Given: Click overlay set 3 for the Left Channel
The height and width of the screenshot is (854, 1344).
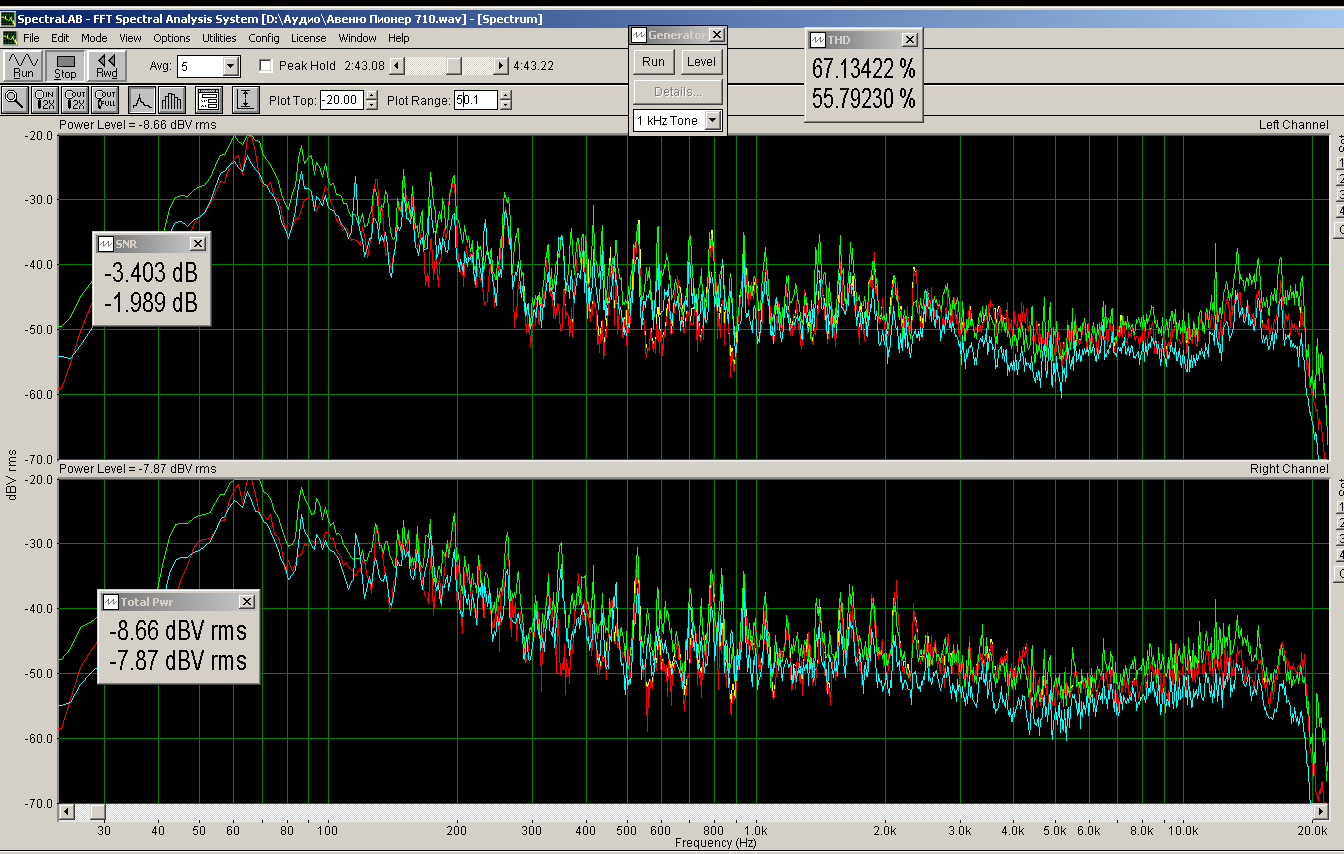Looking at the screenshot, I should 1340,195.
